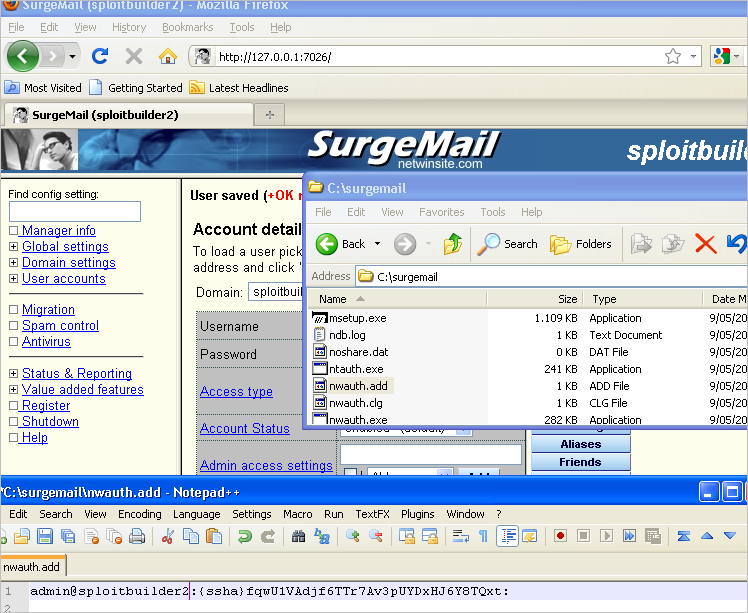Open the Account Status link
The width and height of the screenshot is (748, 613).
pyautogui.click(x=244, y=428)
